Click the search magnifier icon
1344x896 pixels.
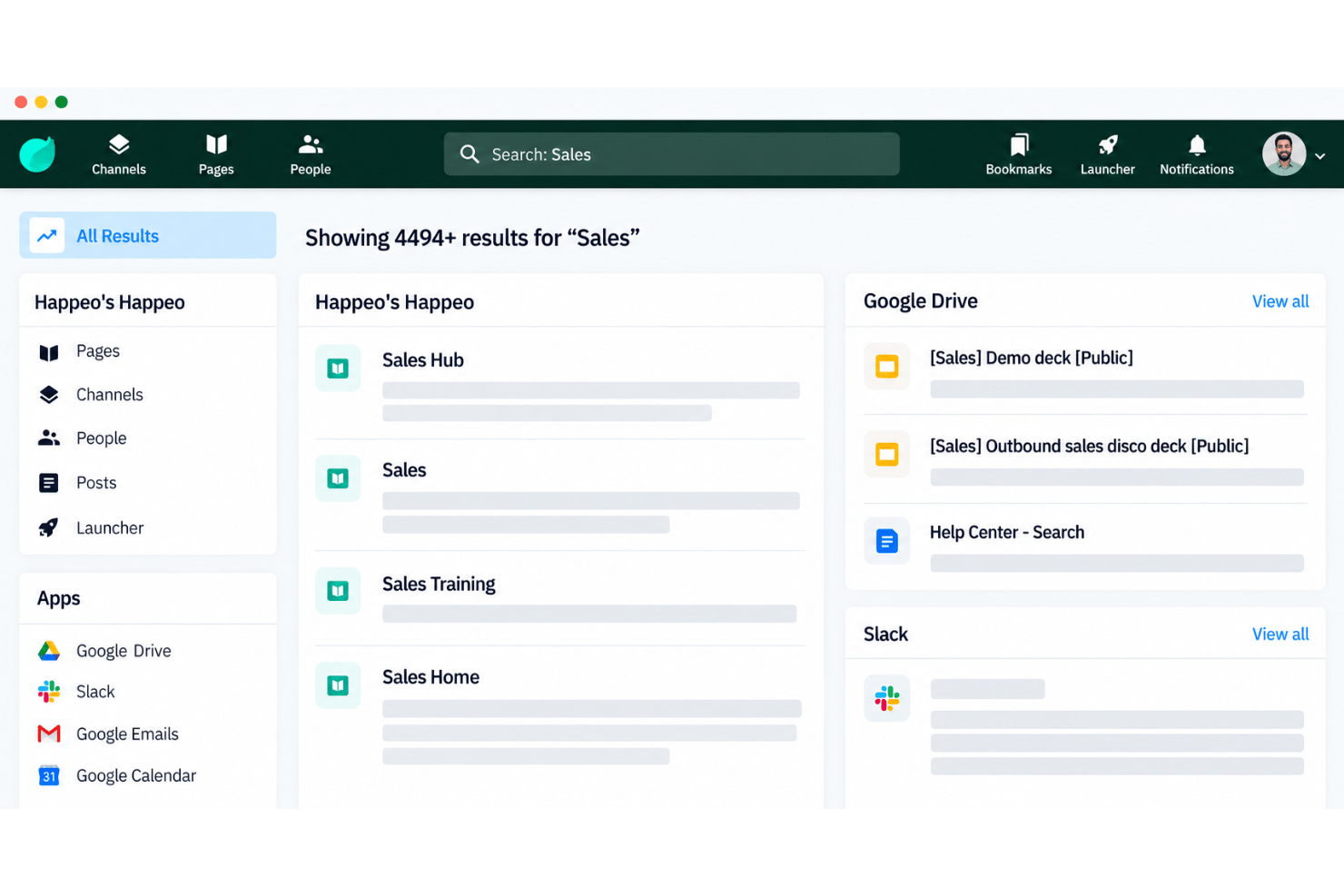pyautogui.click(x=469, y=154)
